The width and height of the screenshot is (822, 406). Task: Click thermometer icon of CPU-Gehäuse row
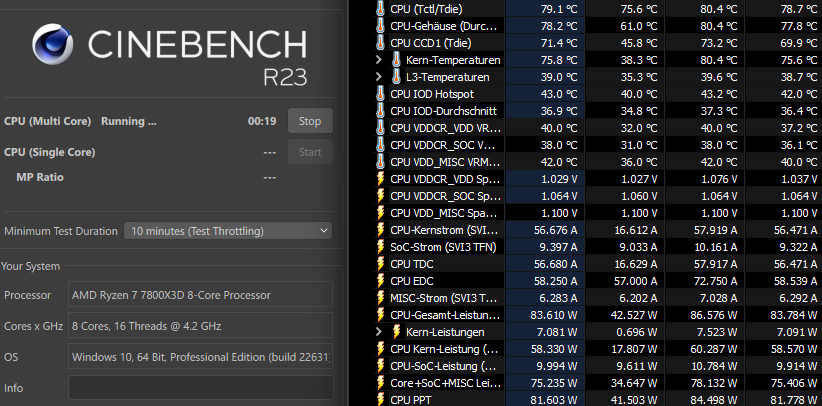[381, 26]
